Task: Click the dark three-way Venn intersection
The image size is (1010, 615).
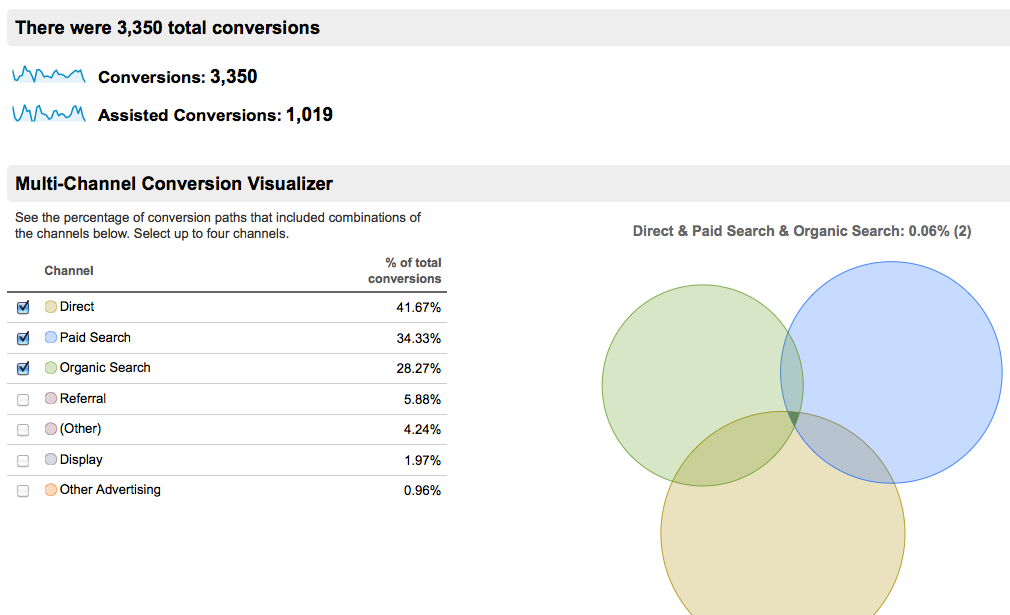Action: (x=793, y=419)
